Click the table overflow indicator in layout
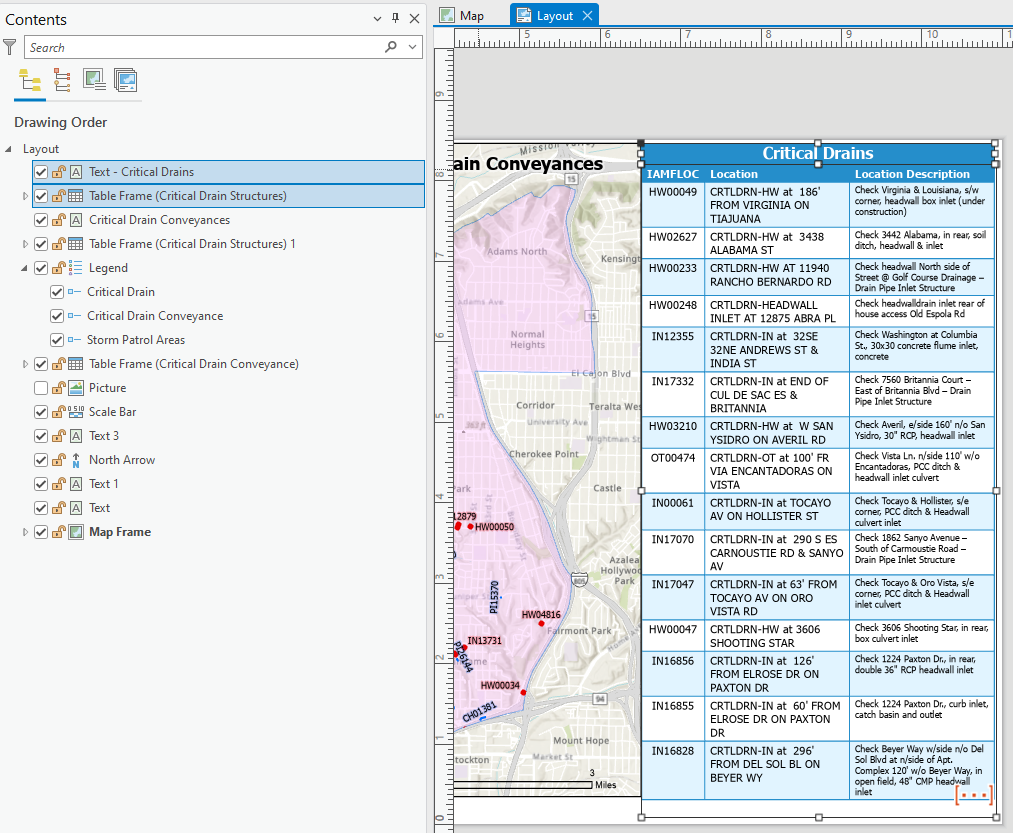This screenshot has height=833, width=1013. pyautogui.click(x=973, y=794)
